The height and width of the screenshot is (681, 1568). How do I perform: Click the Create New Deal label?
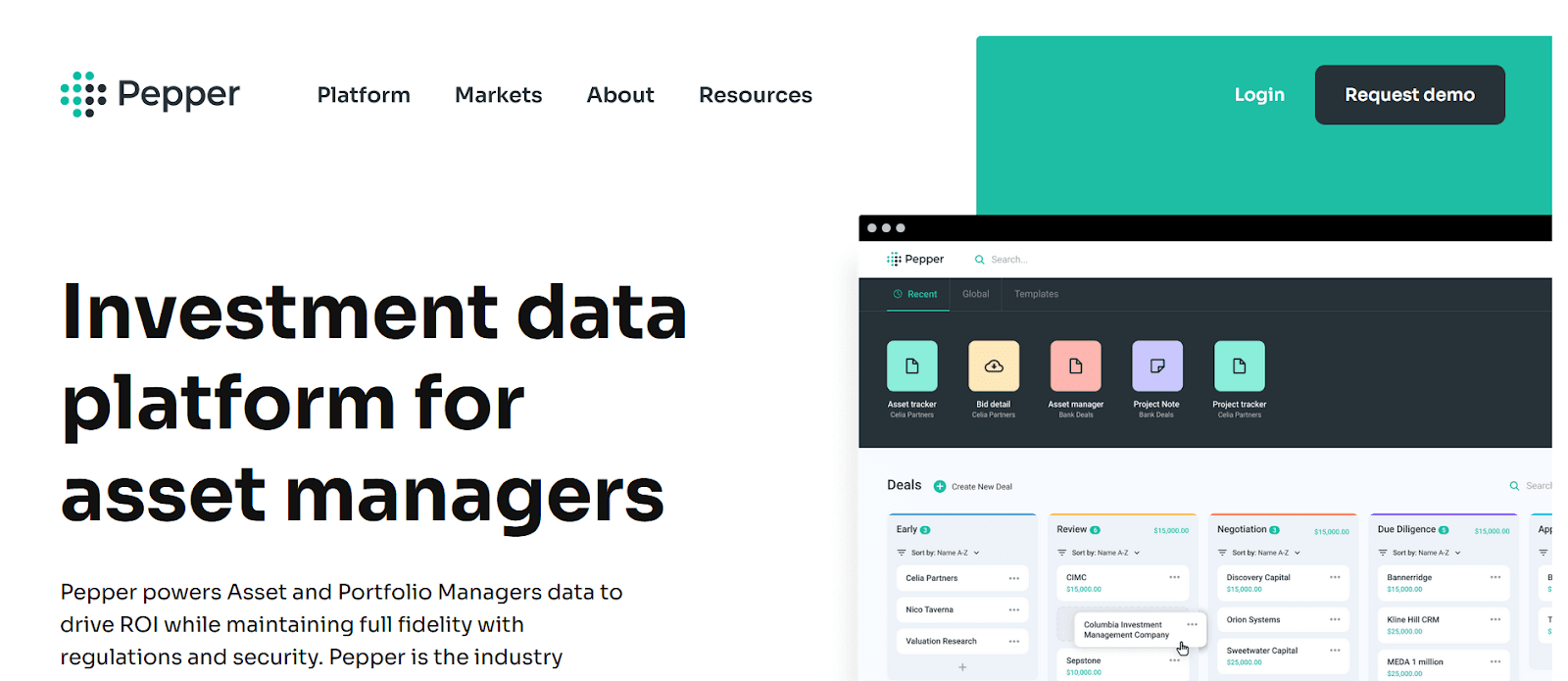pos(982,487)
